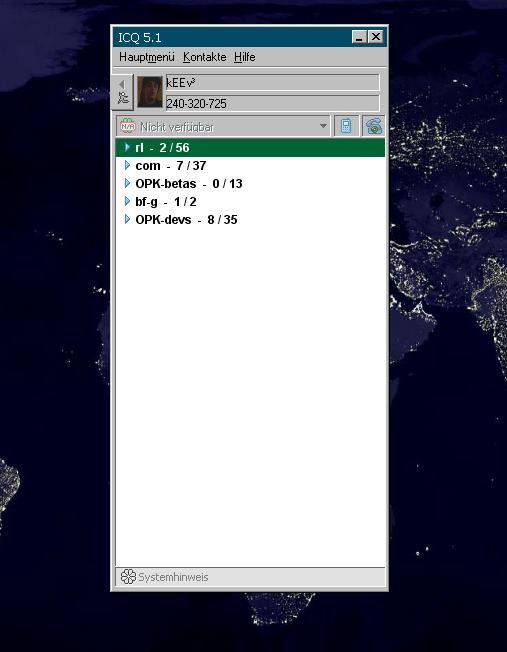The width and height of the screenshot is (507, 652).
Task: Open the Hilfe menu
Action: coord(245,57)
